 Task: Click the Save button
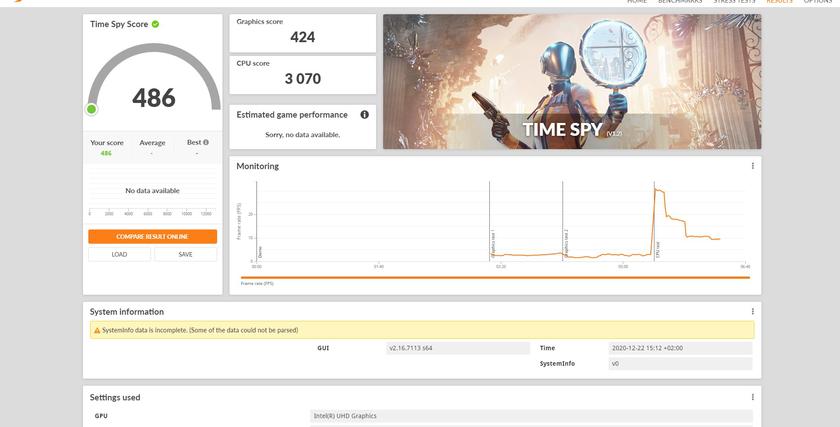pyautogui.click(x=185, y=254)
